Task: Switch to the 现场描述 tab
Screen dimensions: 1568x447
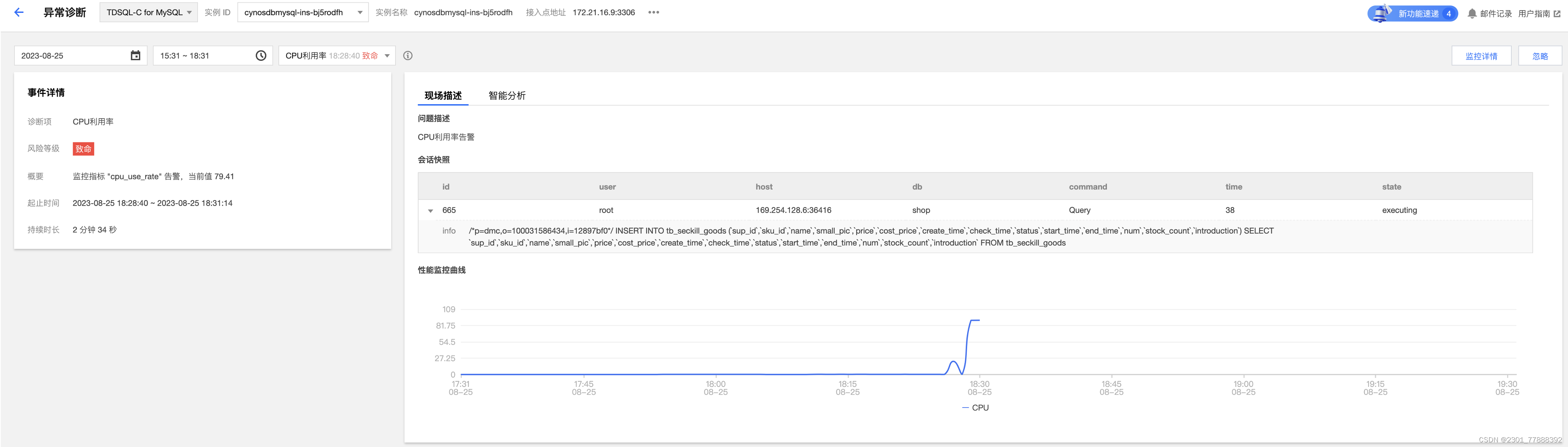Action: tap(443, 96)
